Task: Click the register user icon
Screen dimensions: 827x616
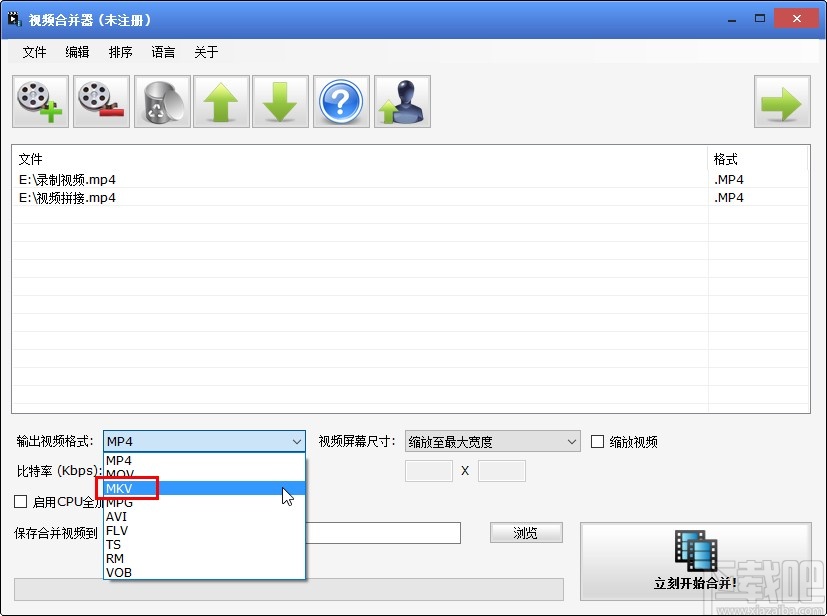Action: (402, 101)
